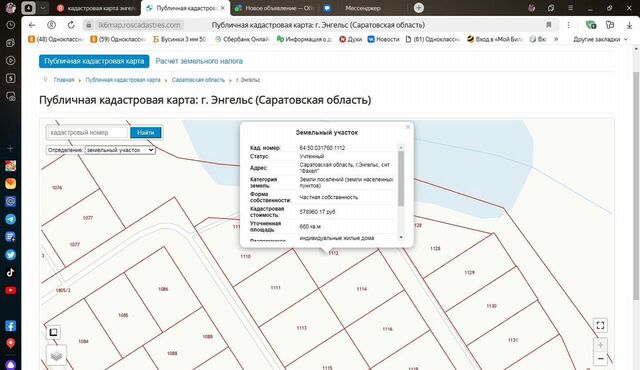Open a new browser tab with plus
The image size is (640, 370).
click(419, 8)
